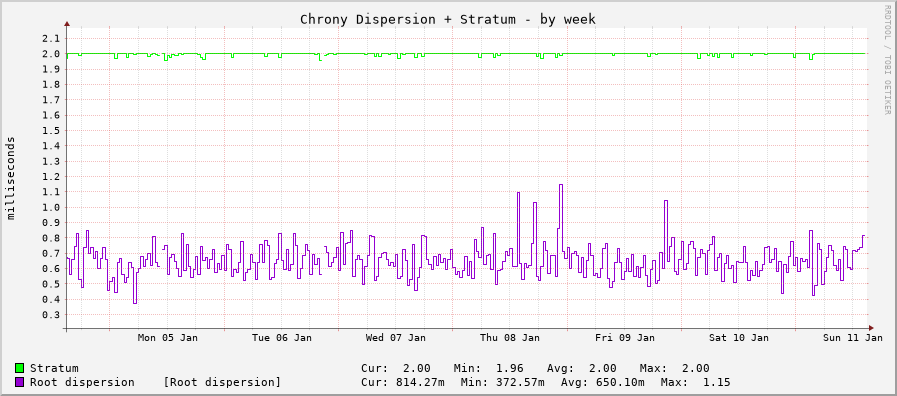Click Stratum 'Max: 2.00' value
Image resolution: width=897 pixels, height=396 pixels.
pos(675,368)
